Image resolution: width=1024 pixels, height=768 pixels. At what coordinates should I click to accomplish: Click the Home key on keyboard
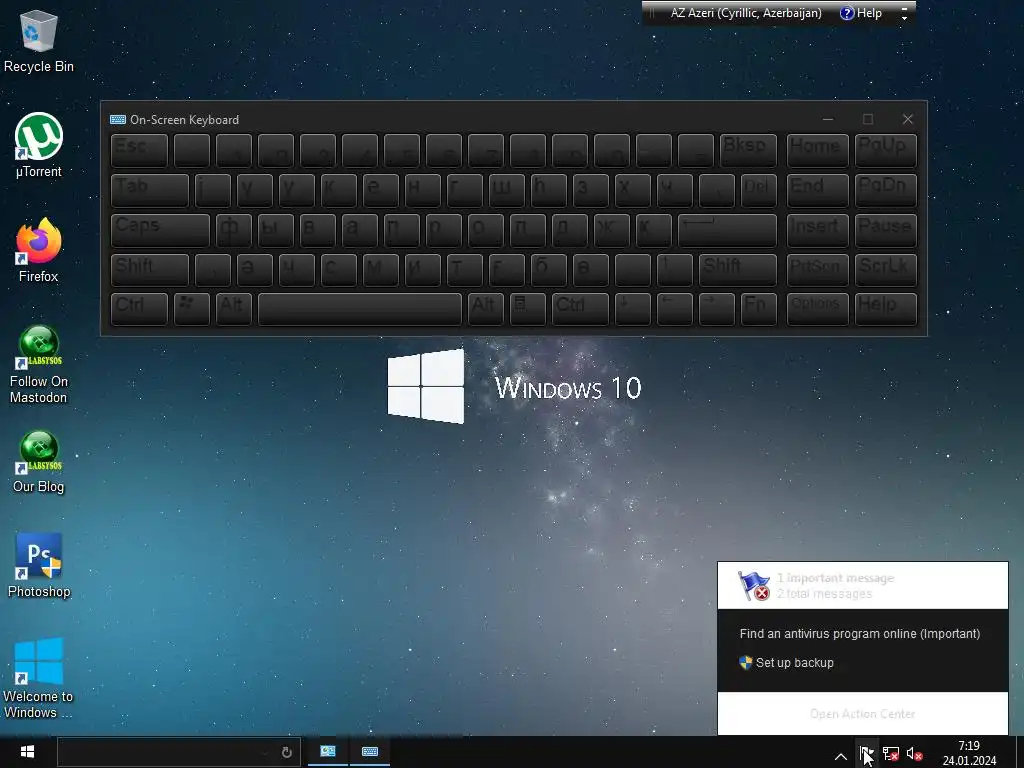pyautogui.click(x=818, y=150)
